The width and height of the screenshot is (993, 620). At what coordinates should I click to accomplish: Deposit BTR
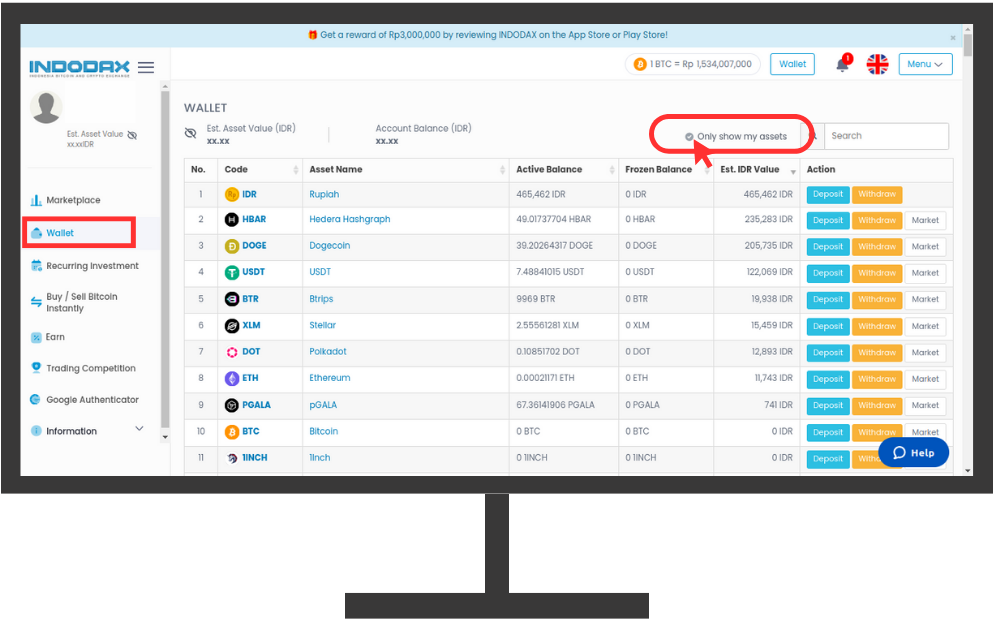[x=828, y=300]
